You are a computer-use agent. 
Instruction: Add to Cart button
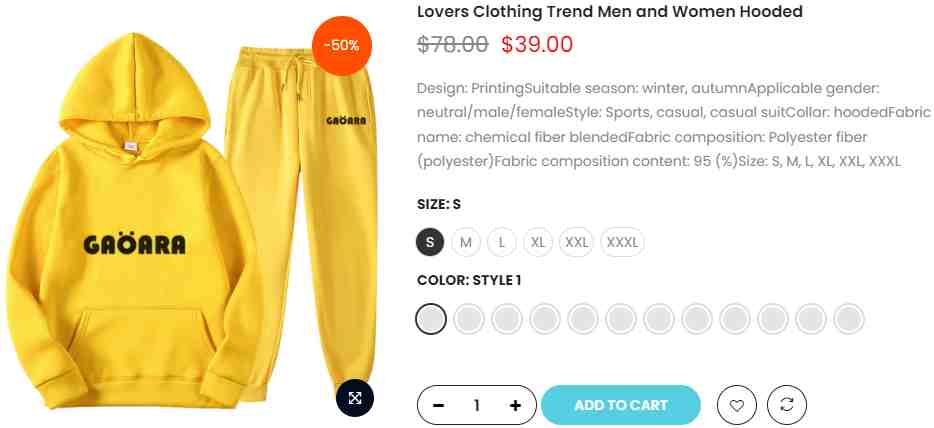point(621,405)
